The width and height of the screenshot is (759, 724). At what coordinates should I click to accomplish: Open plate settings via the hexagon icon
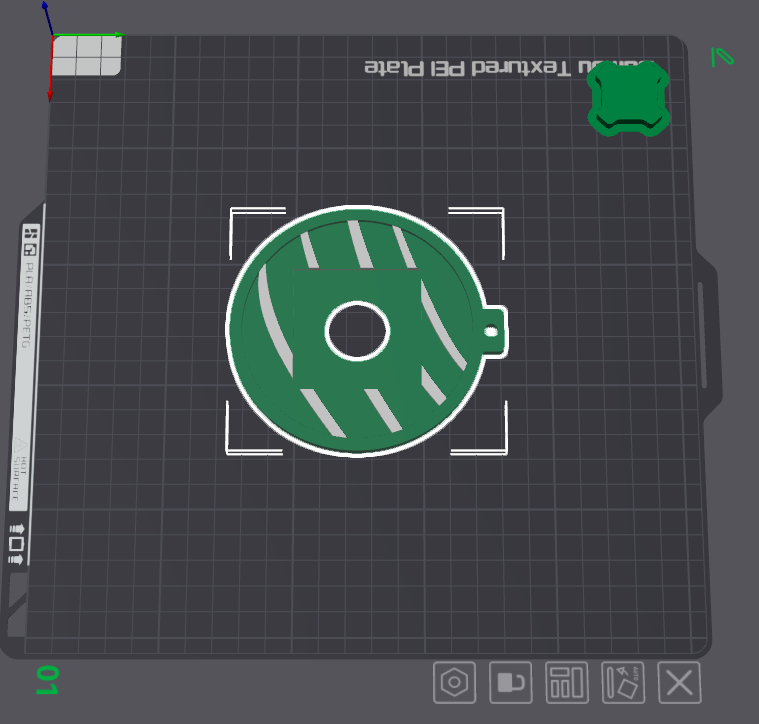454,683
